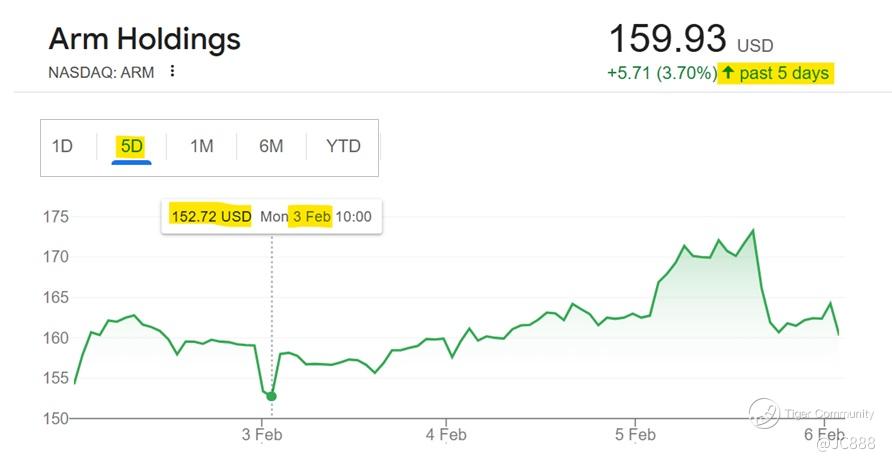Click the 4 Feb date axis label
This screenshot has width=892, height=463.
point(446,434)
